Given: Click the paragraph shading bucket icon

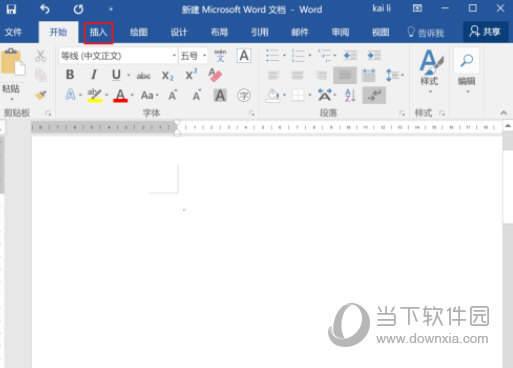Looking at the screenshot, I should (x=273, y=96).
